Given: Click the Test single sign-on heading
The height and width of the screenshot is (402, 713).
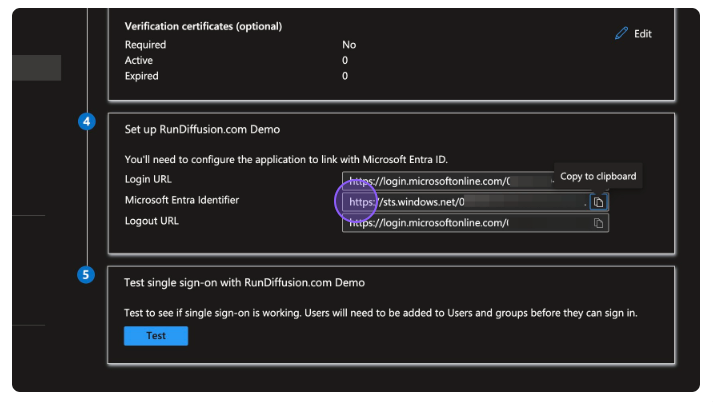Looking at the screenshot, I should pos(244,283).
